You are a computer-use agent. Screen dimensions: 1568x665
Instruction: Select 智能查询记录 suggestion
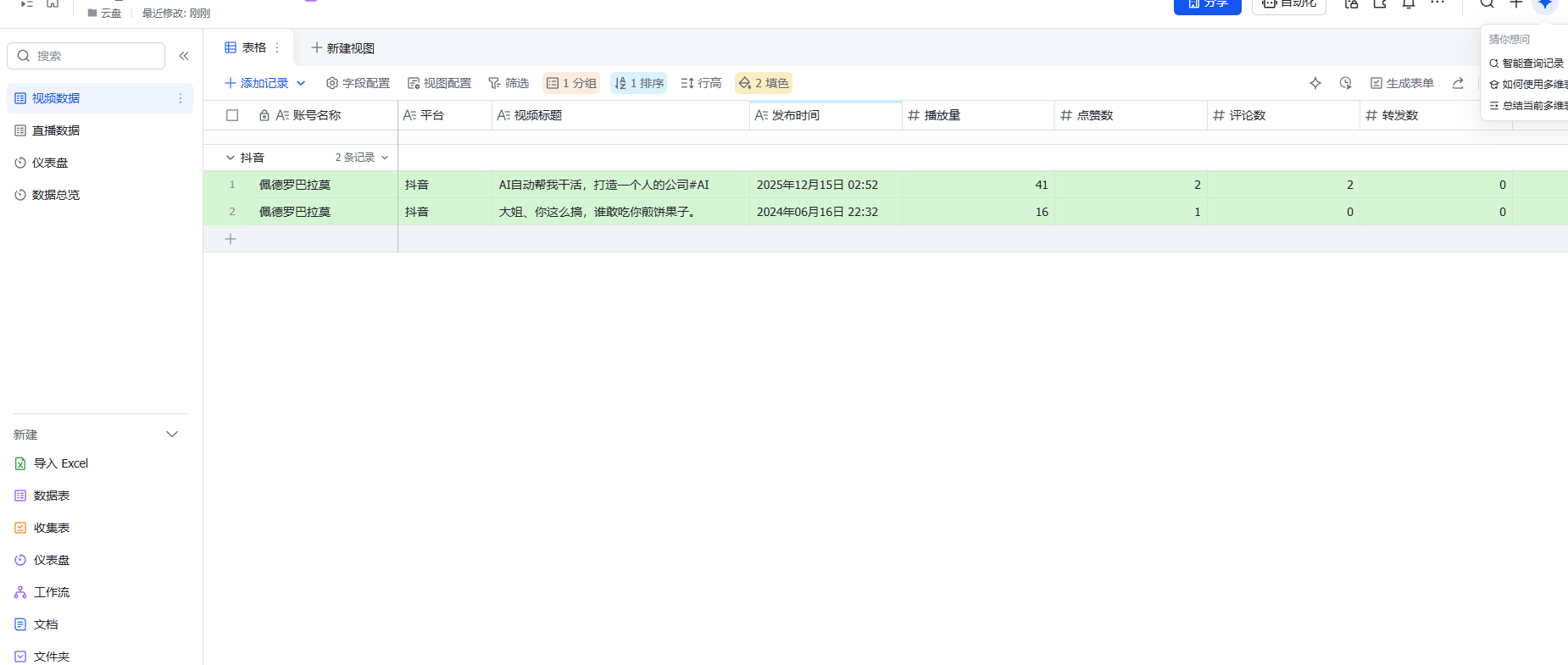(1526, 64)
